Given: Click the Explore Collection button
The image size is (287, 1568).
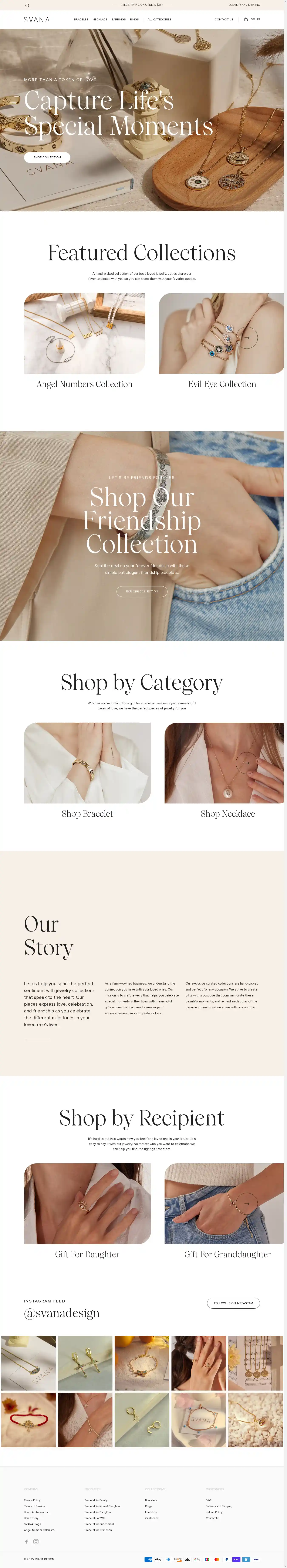Looking at the screenshot, I should pos(142,591).
